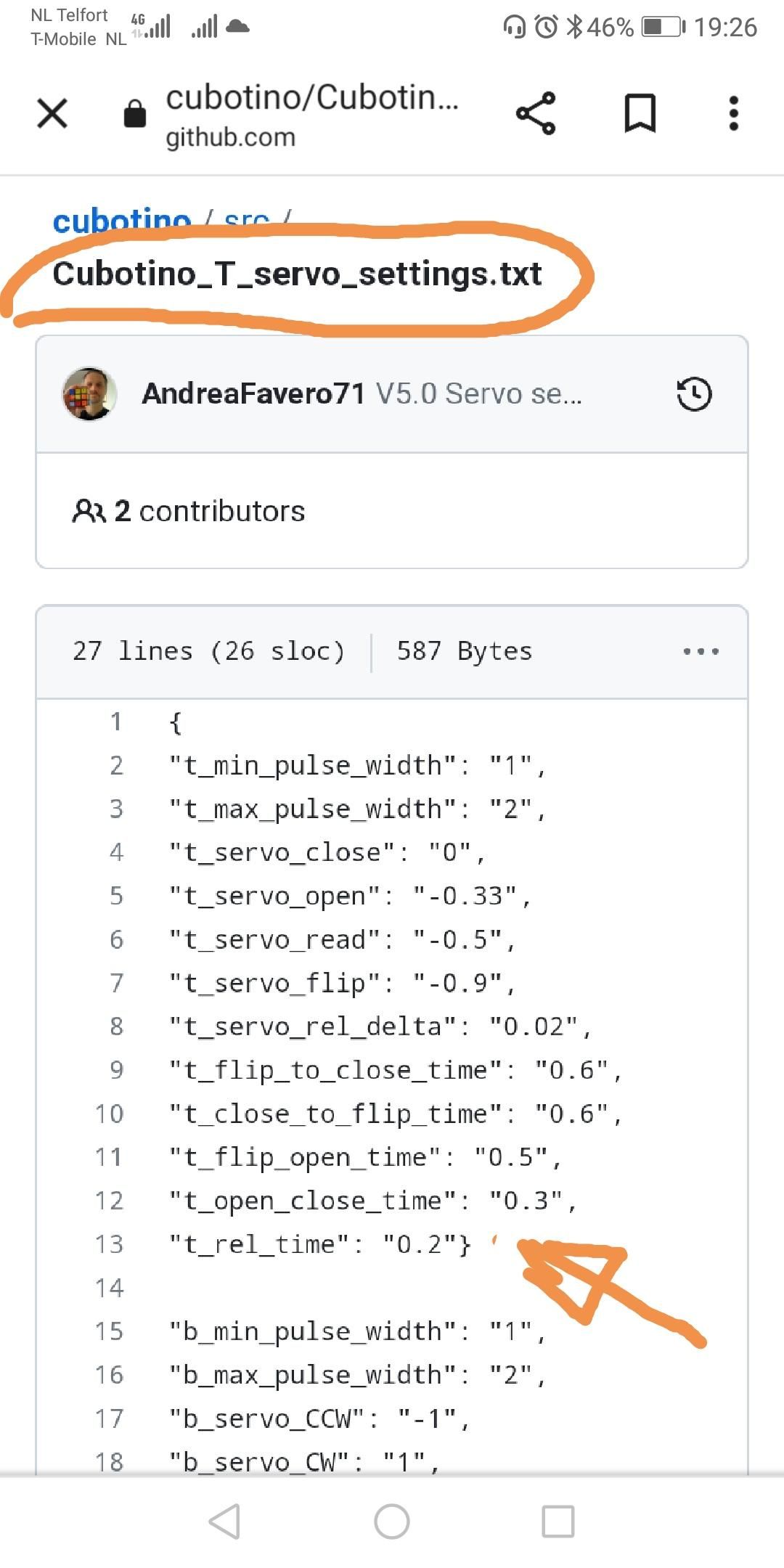Open the V5.0 Servo commit message
784x1568 pixels.
tap(478, 394)
